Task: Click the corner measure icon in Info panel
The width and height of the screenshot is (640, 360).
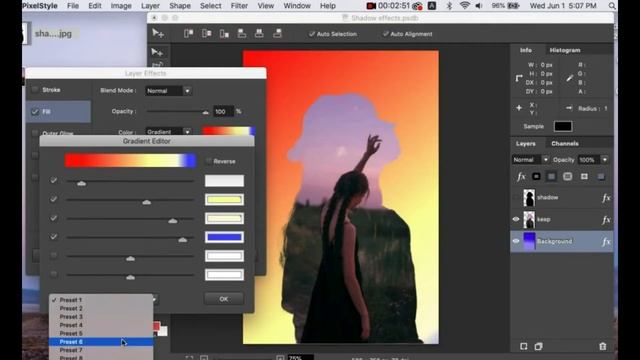Action: click(519, 78)
